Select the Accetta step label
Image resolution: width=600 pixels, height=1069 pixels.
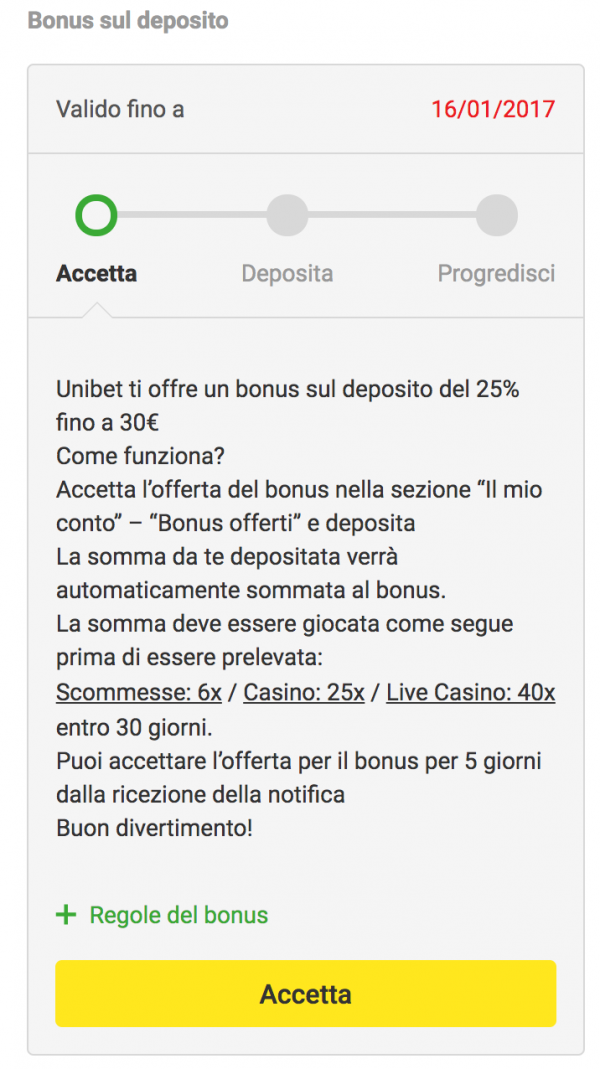pos(97,273)
